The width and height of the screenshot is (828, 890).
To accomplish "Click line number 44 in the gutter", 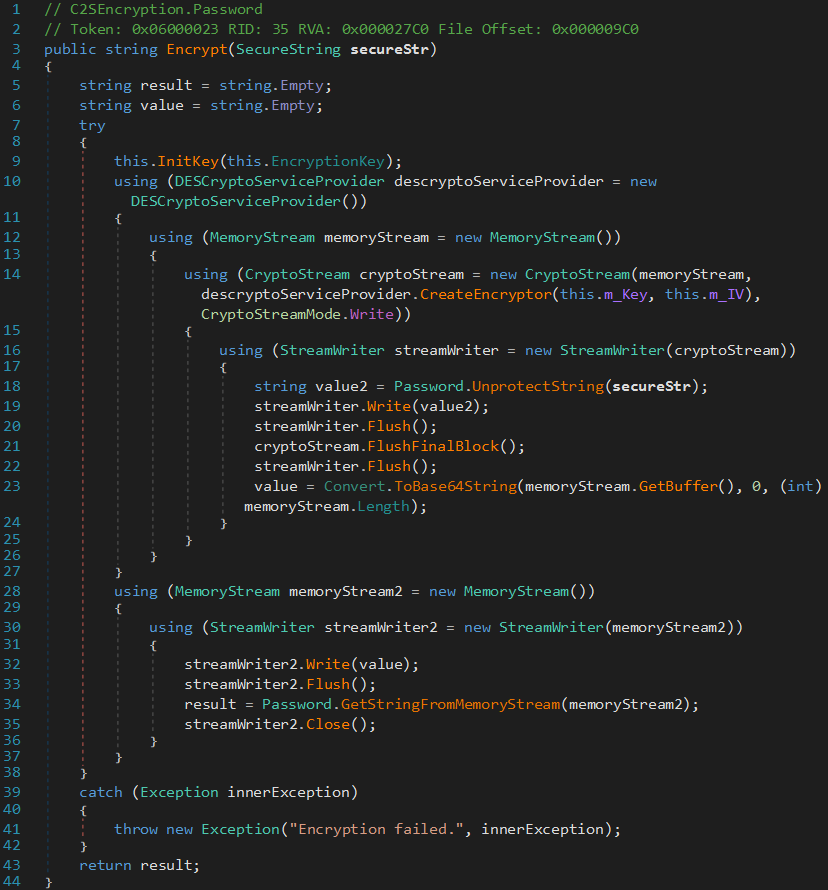I will pos(12,881).
